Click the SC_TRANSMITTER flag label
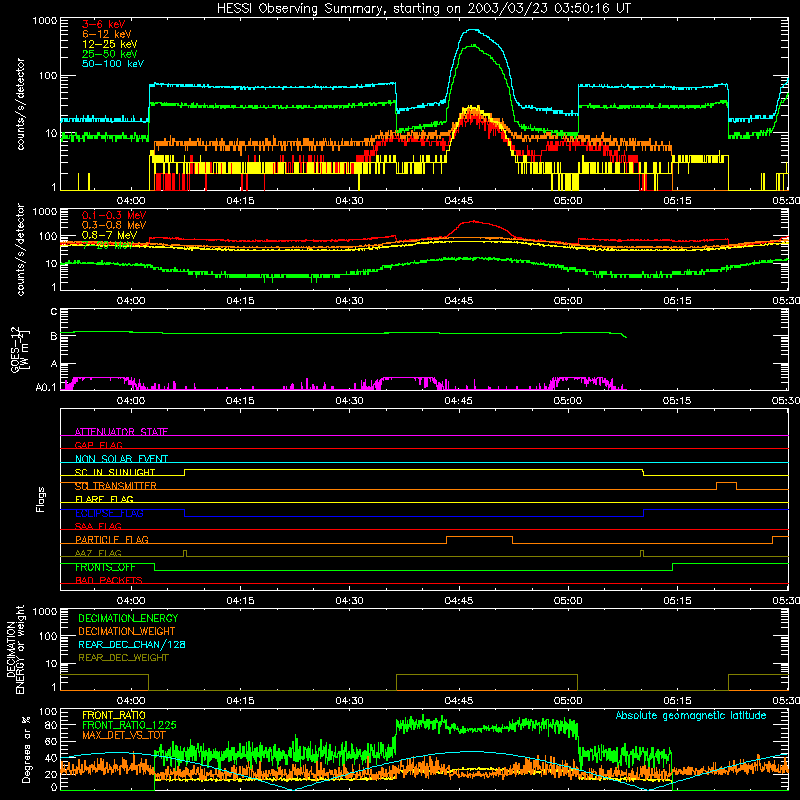This screenshot has height=800, width=800. click(116, 486)
